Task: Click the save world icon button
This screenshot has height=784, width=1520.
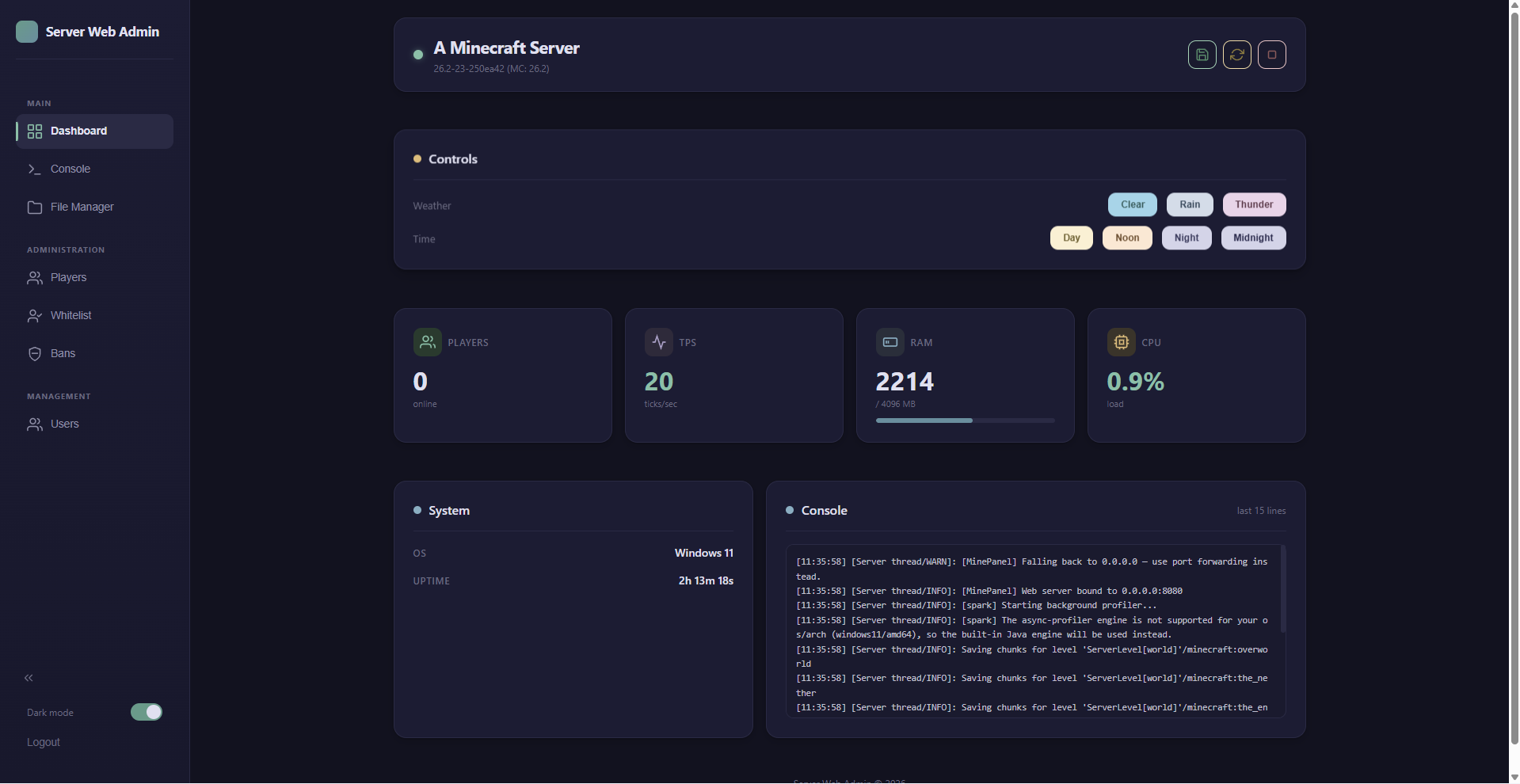Action: [x=1202, y=55]
